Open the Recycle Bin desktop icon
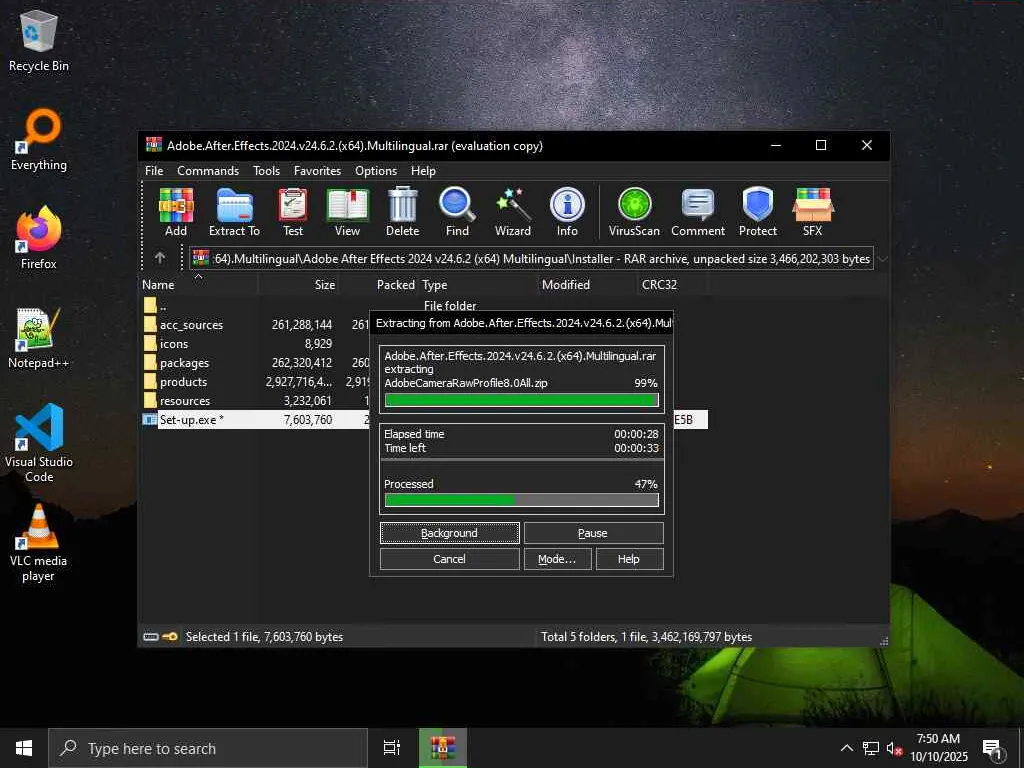This screenshot has height=768, width=1024. [x=39, y=40]
